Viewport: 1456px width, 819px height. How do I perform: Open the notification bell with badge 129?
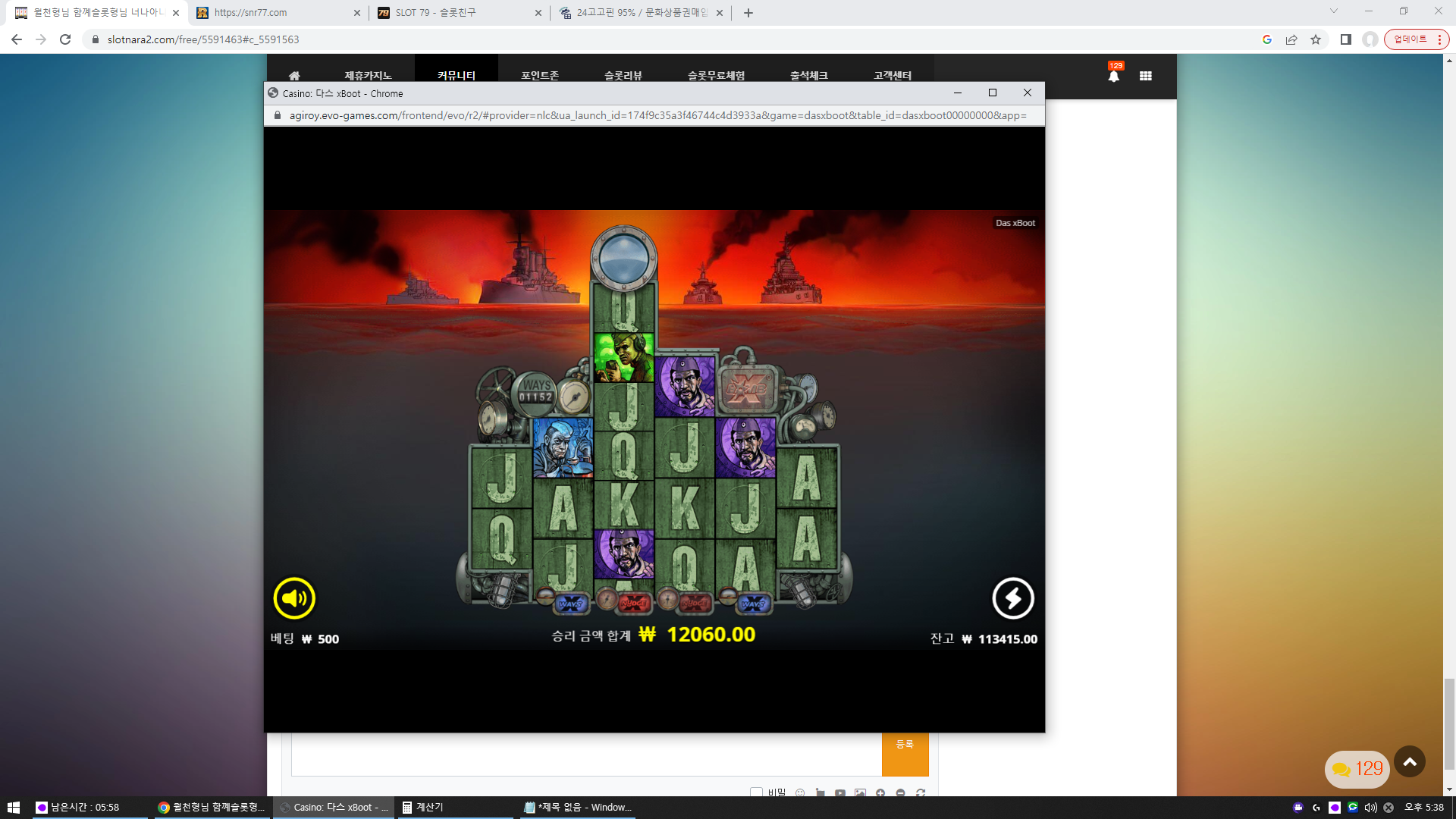point(1114,74)
